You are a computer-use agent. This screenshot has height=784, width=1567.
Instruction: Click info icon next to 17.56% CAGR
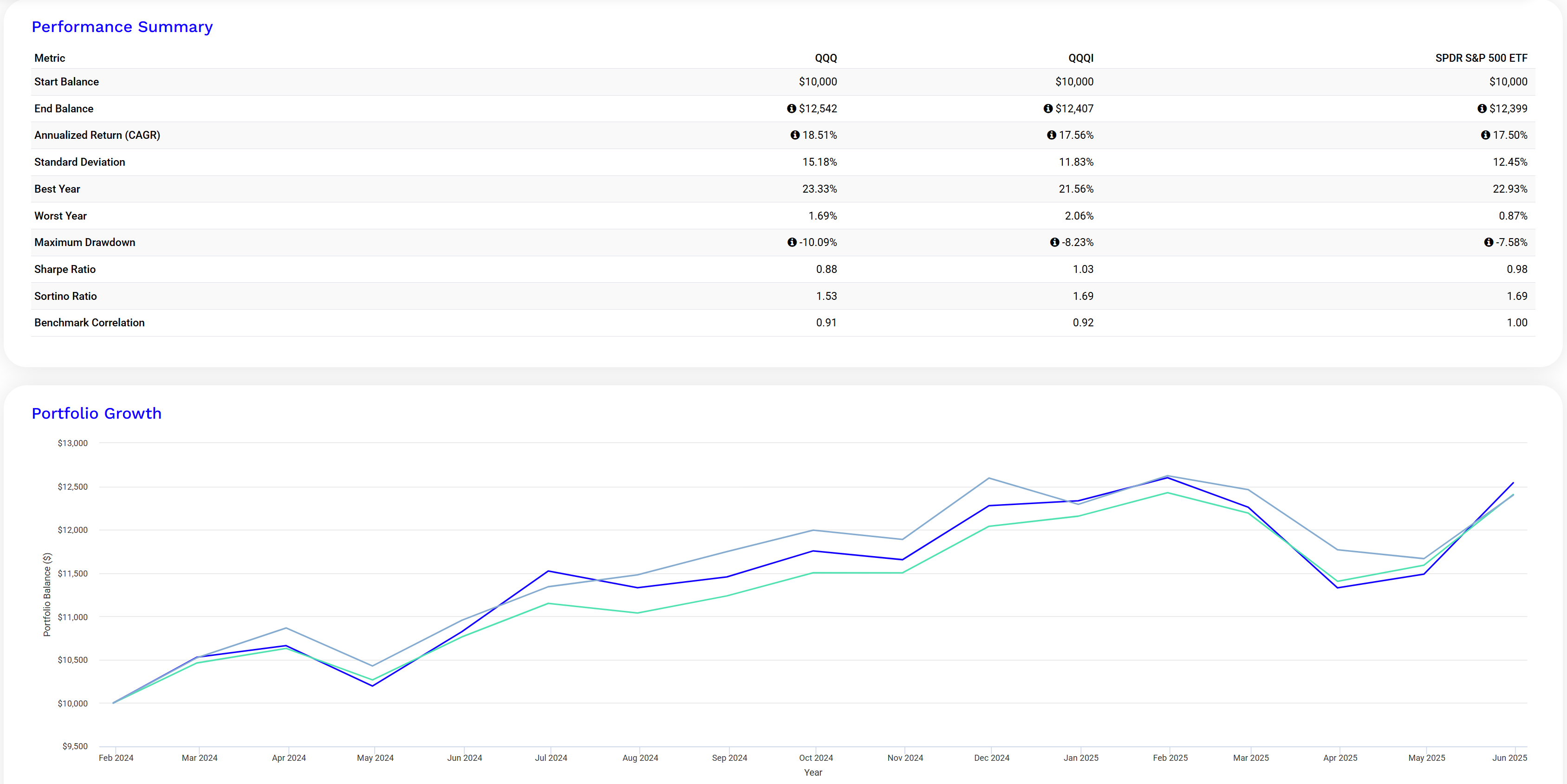(x=1052, y=135)
